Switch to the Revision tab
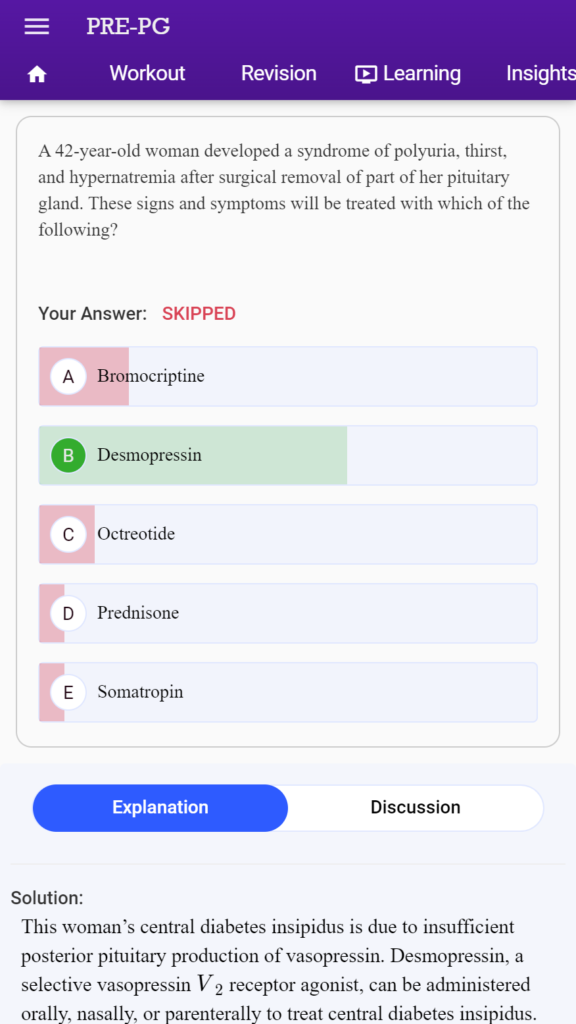The image size is (576, 1024). point(278,73)
